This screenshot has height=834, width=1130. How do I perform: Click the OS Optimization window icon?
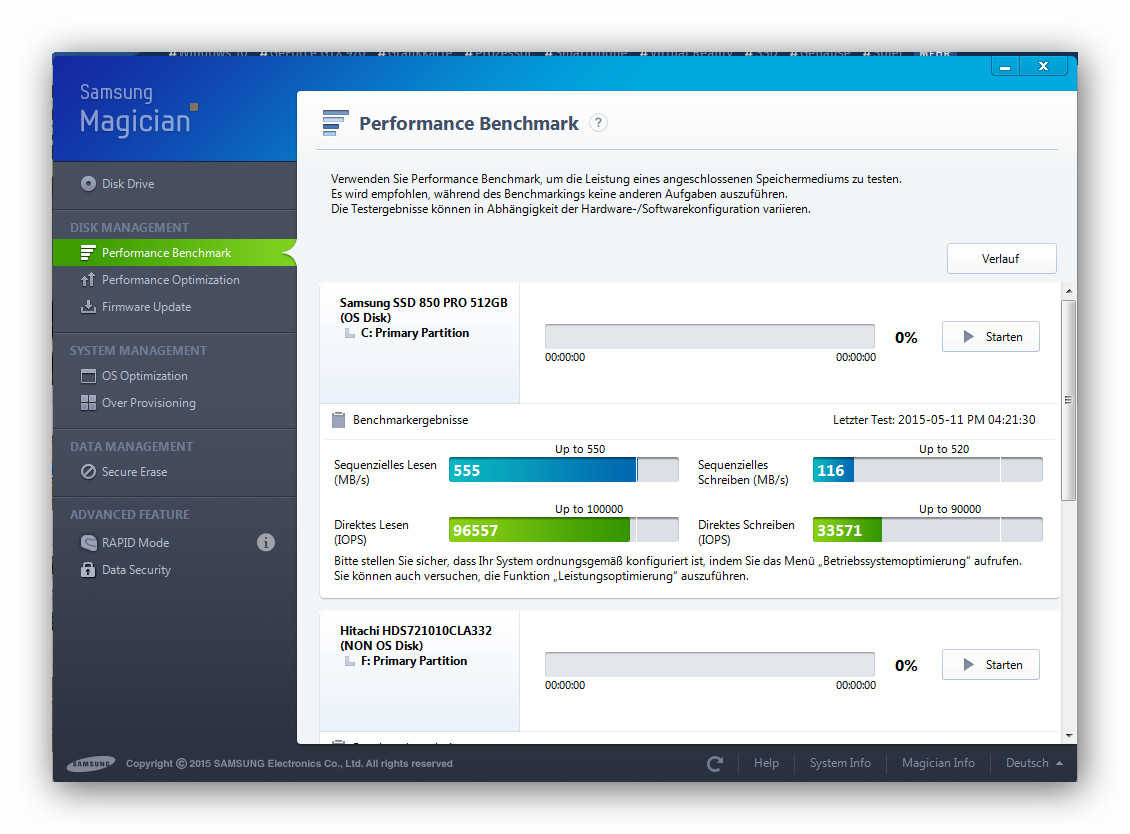(88, 376)
